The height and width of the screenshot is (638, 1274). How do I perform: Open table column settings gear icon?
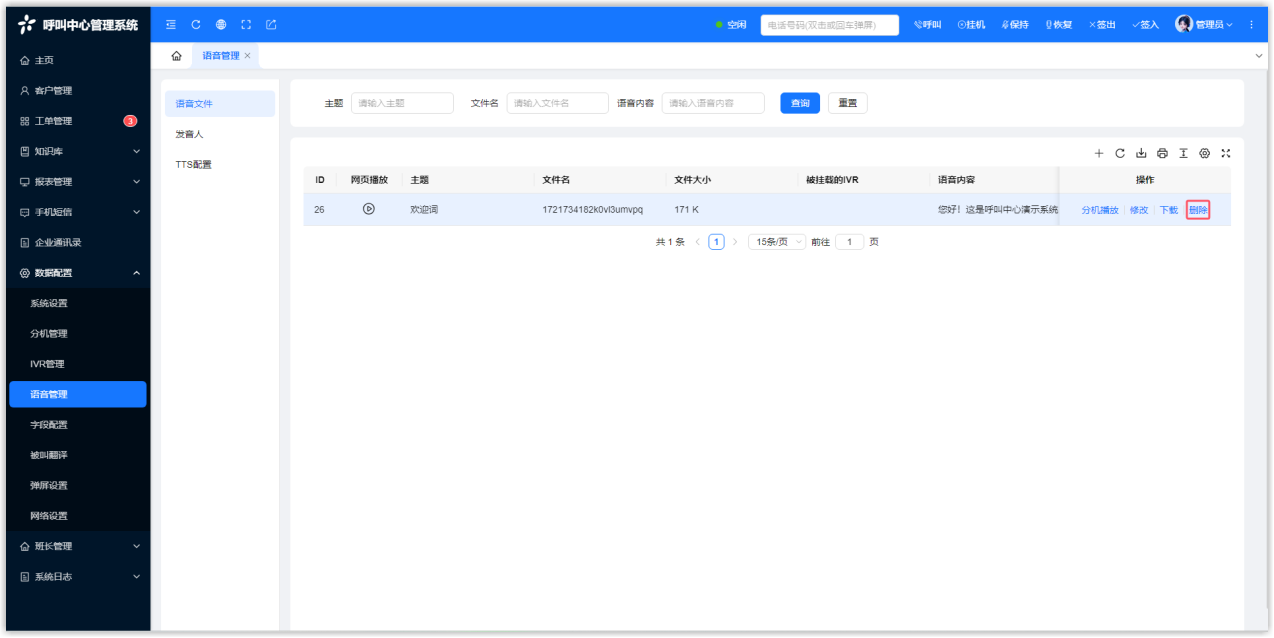click(1204, 153)
